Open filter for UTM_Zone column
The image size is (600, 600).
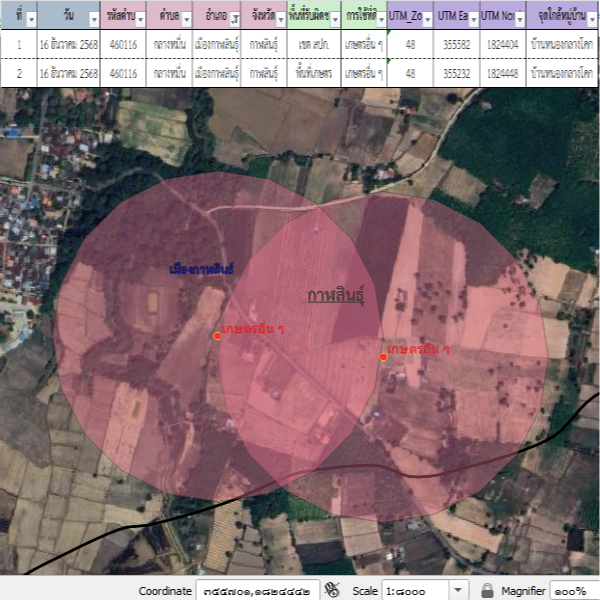tap(428, 19)
